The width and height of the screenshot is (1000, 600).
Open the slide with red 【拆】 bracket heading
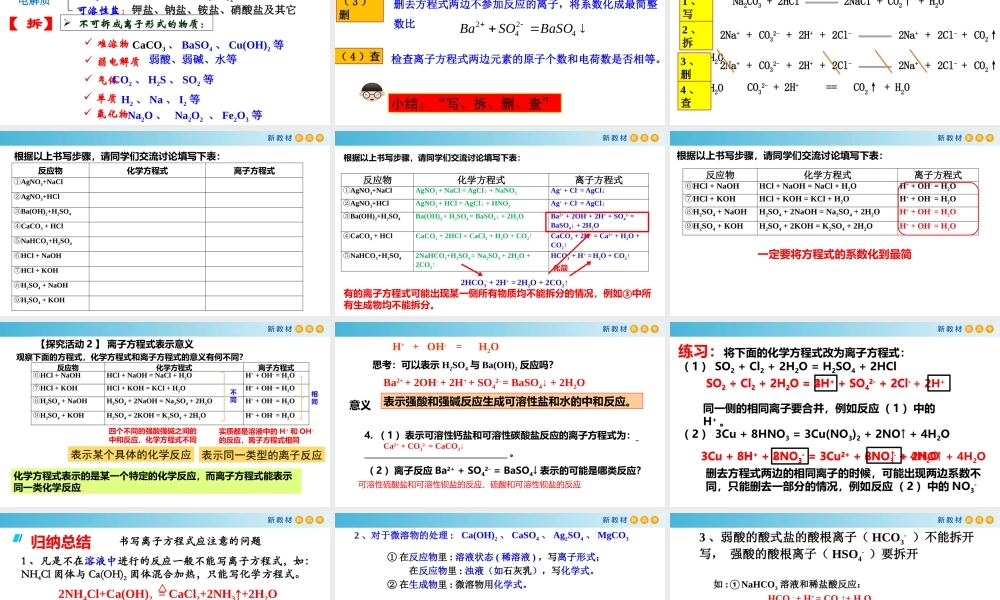165,62
